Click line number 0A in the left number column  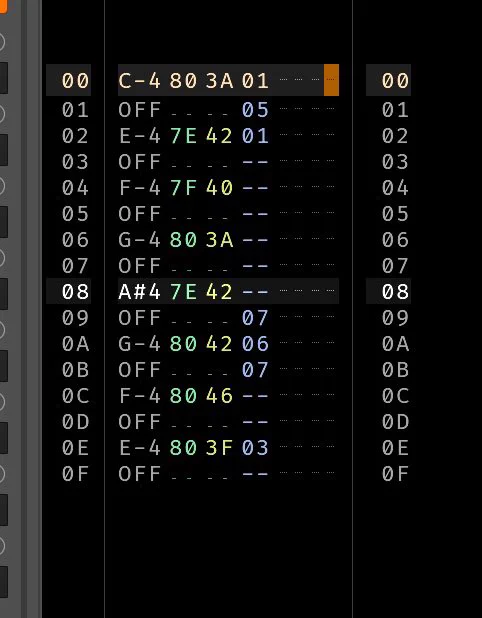click(75, 344)
